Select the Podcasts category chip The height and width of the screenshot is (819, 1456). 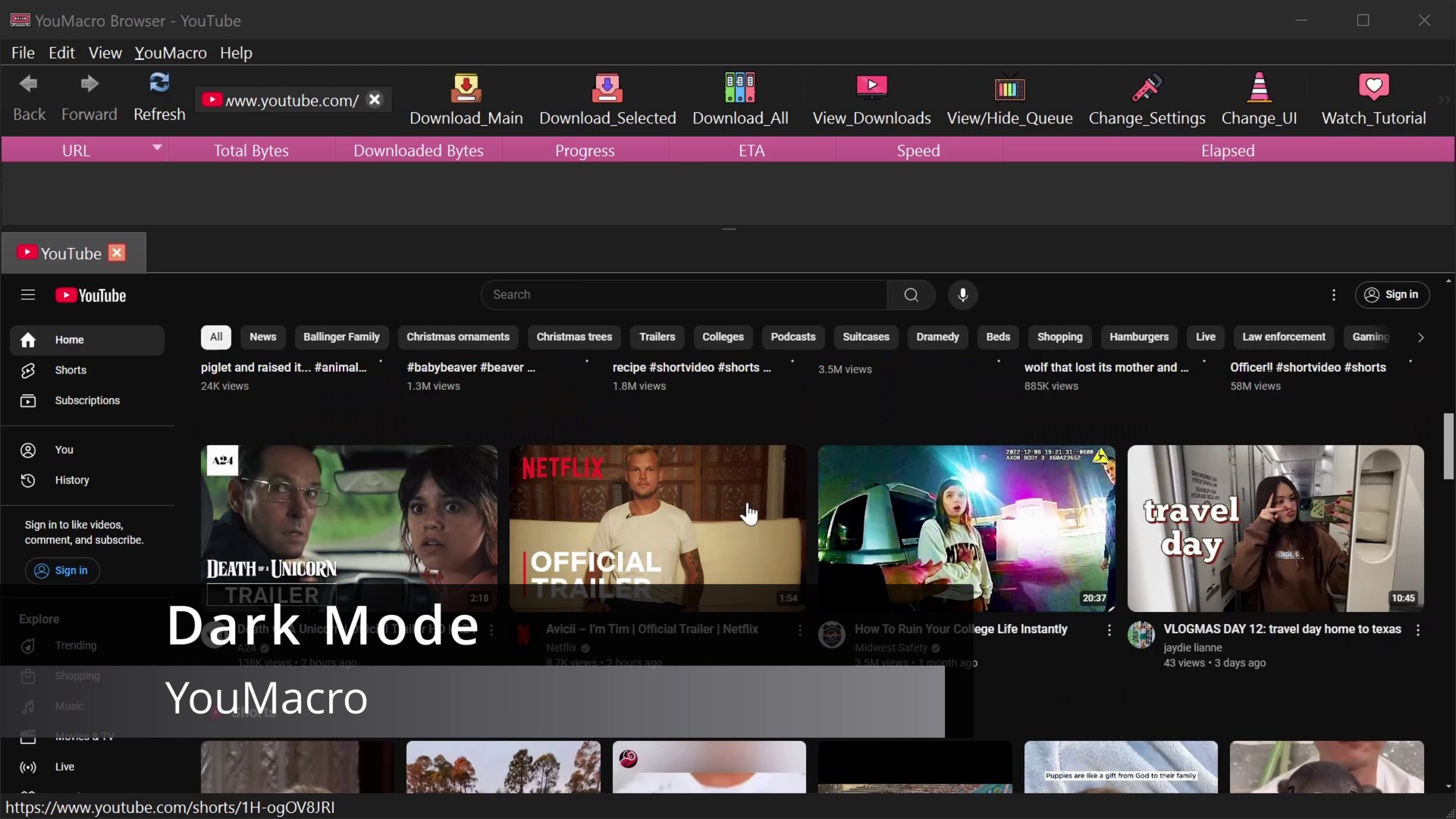click(x=793, y=337)
